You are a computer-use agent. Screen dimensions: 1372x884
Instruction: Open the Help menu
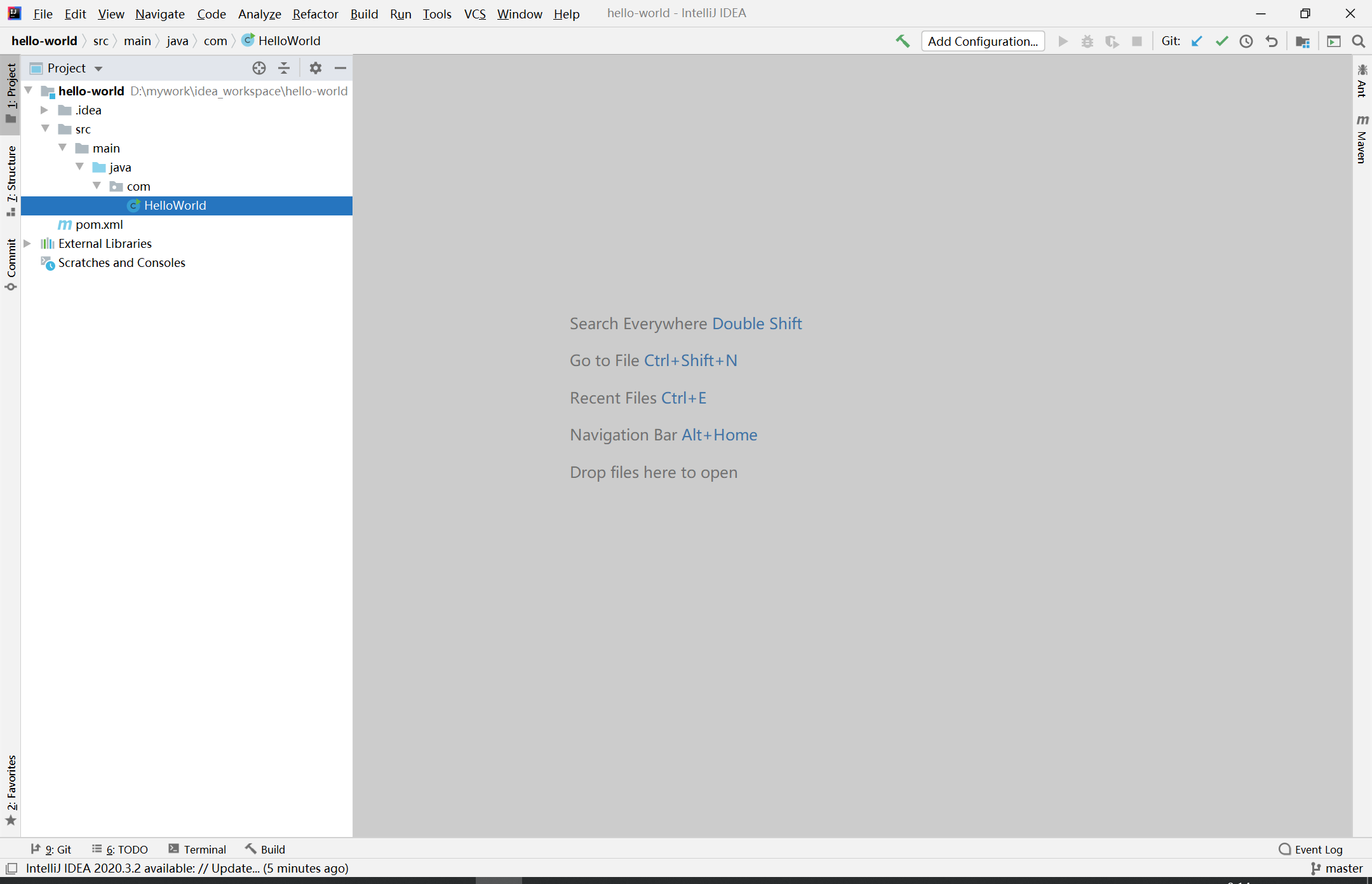pos(566,14)
